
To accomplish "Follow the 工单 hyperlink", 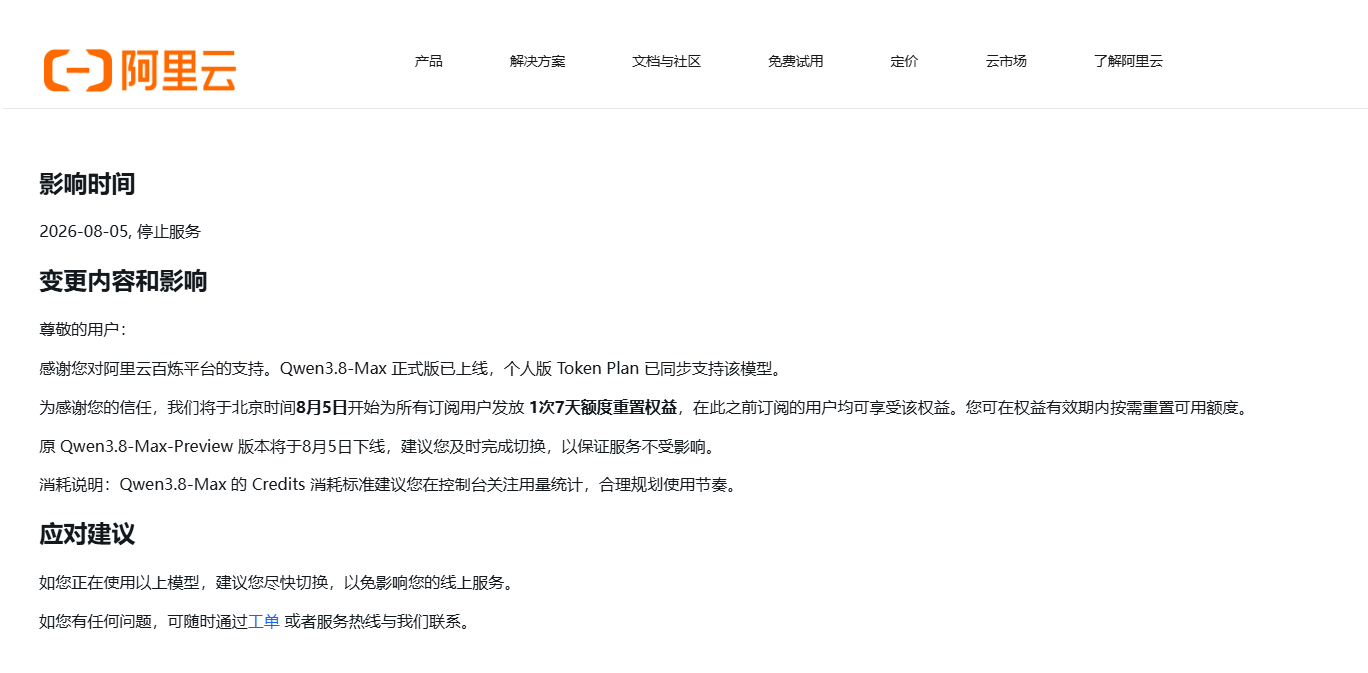I will (x=264, y=622).
